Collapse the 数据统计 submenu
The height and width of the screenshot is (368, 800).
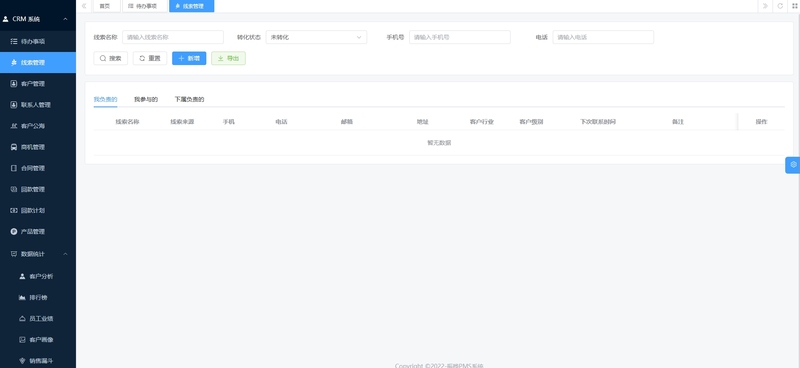point(65,254)
